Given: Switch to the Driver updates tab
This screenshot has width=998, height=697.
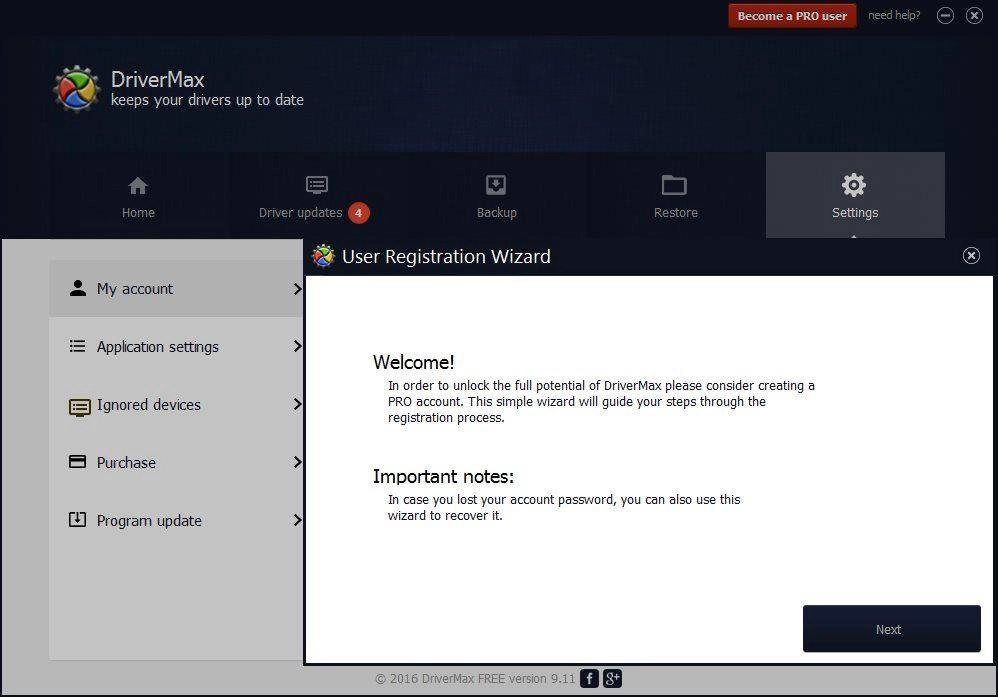Looking at the screenshot, I should [317, 196].
